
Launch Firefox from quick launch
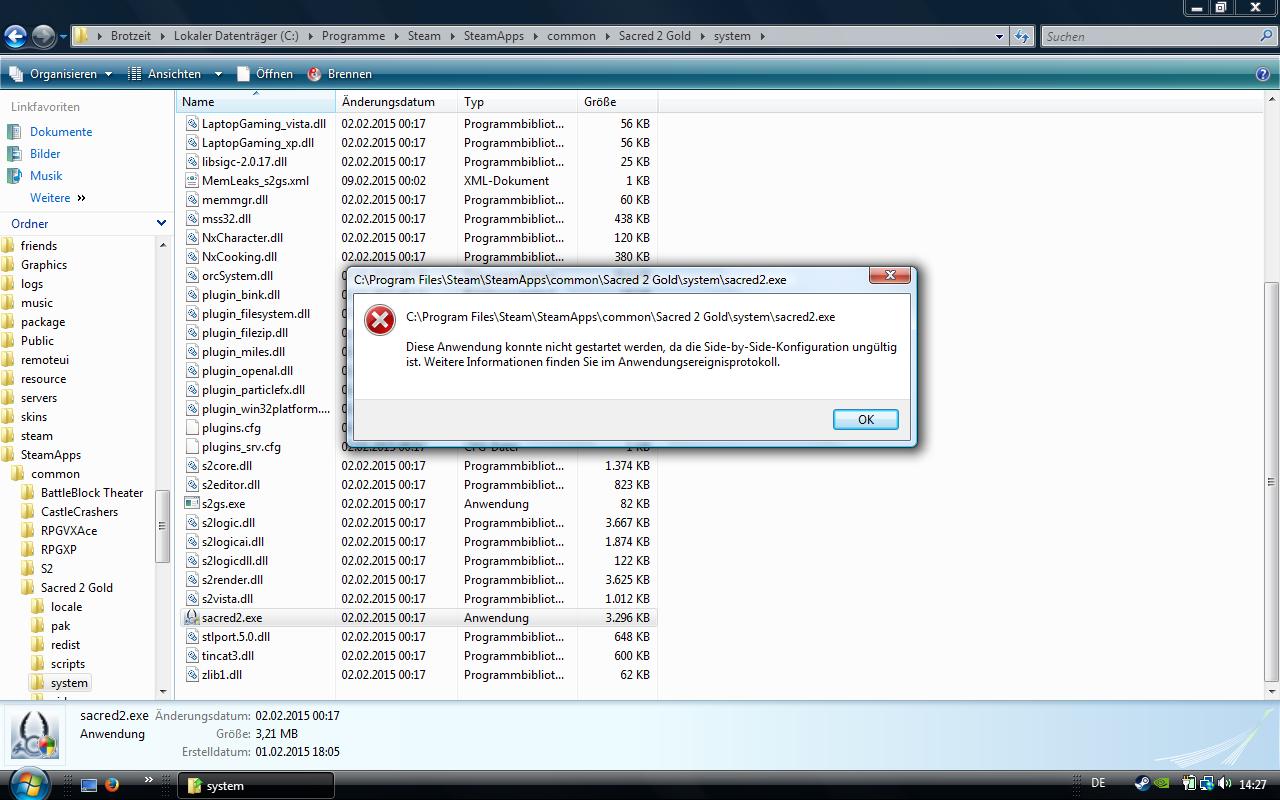coord(111,785)
